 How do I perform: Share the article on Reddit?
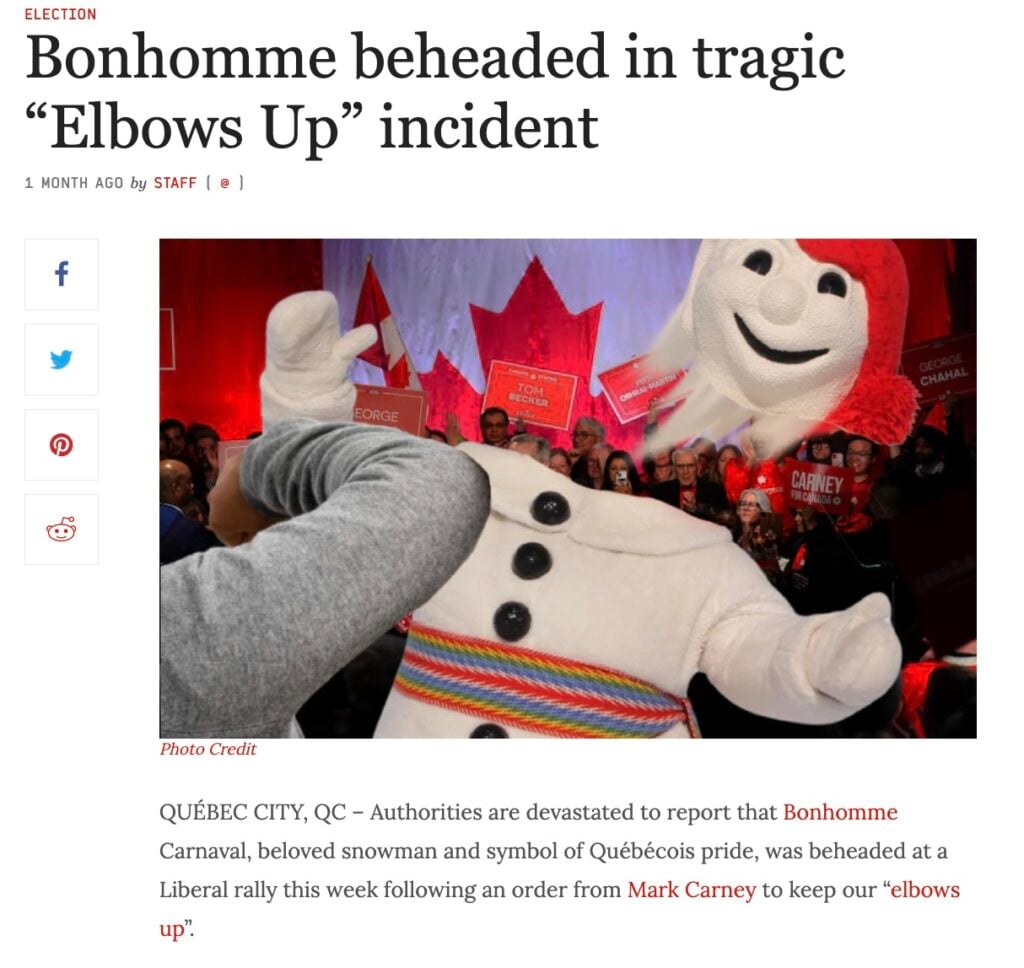pos(61,530)
